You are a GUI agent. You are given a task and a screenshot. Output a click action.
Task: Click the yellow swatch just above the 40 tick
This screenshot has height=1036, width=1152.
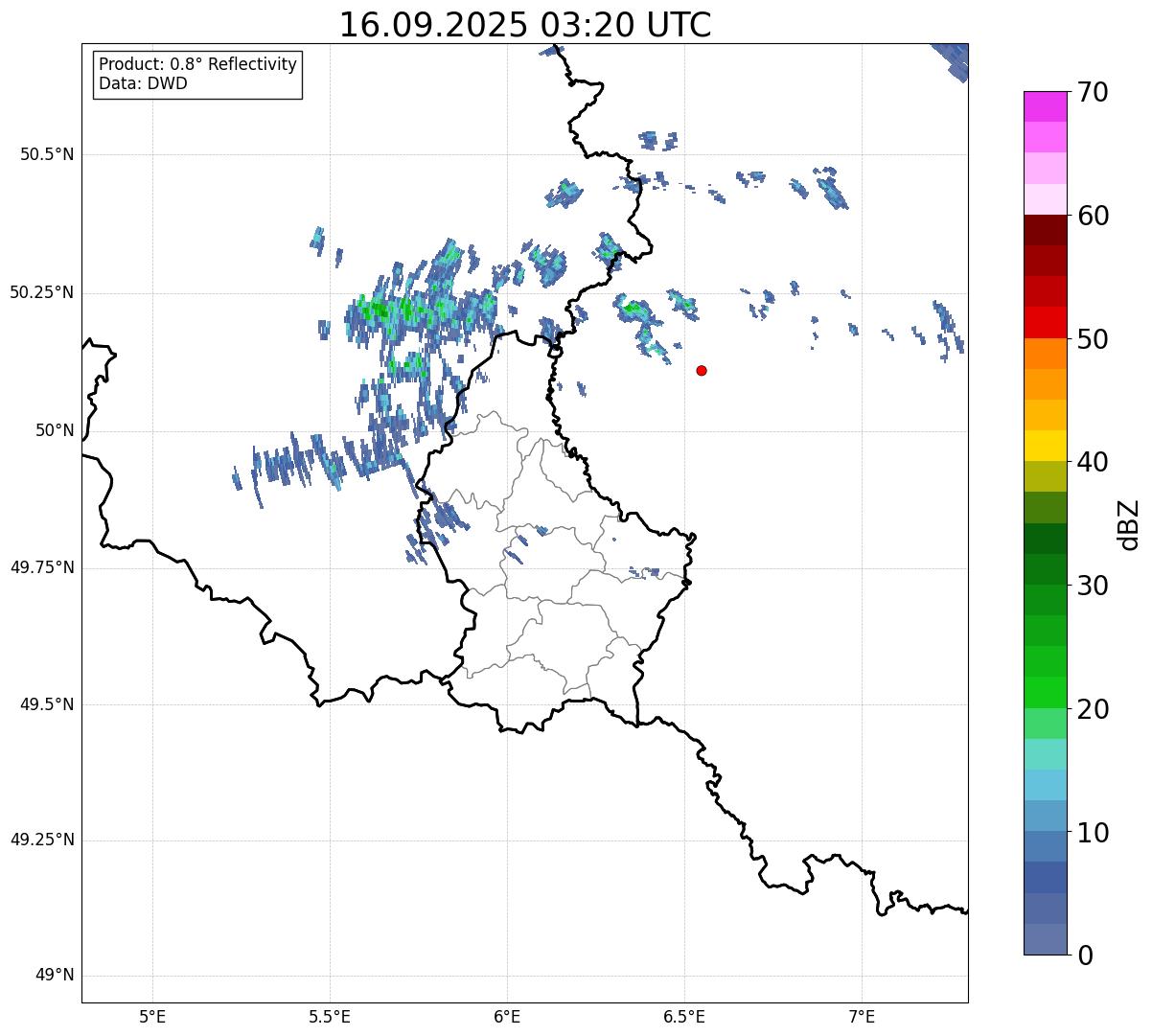tap(1045, 446)
